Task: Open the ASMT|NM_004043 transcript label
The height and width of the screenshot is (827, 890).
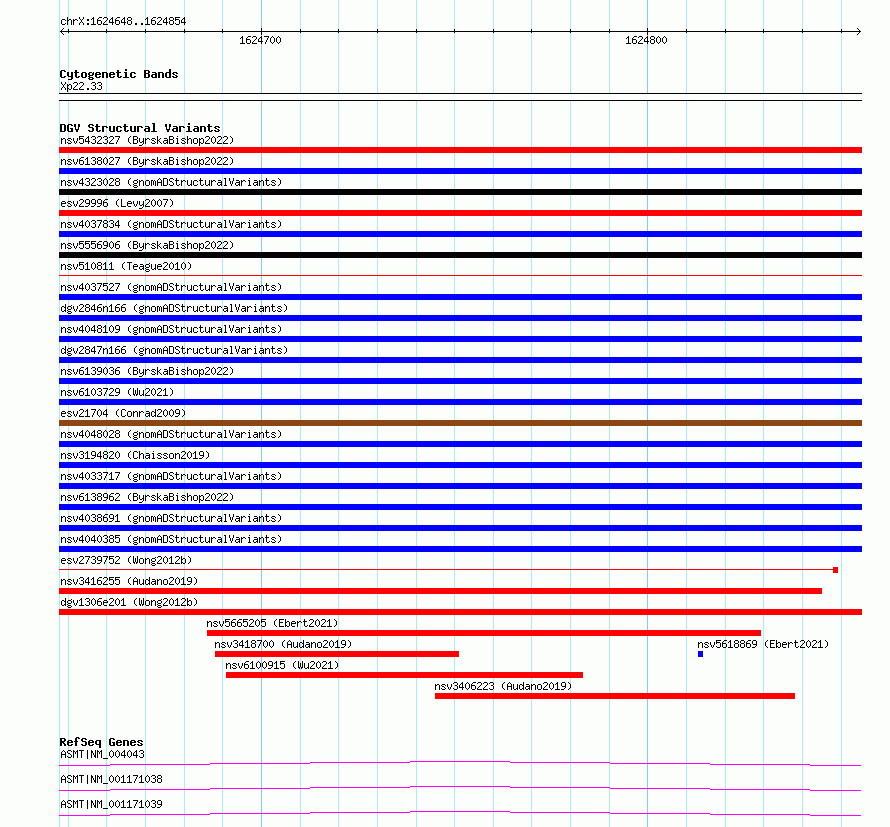Action: point(102,754)
